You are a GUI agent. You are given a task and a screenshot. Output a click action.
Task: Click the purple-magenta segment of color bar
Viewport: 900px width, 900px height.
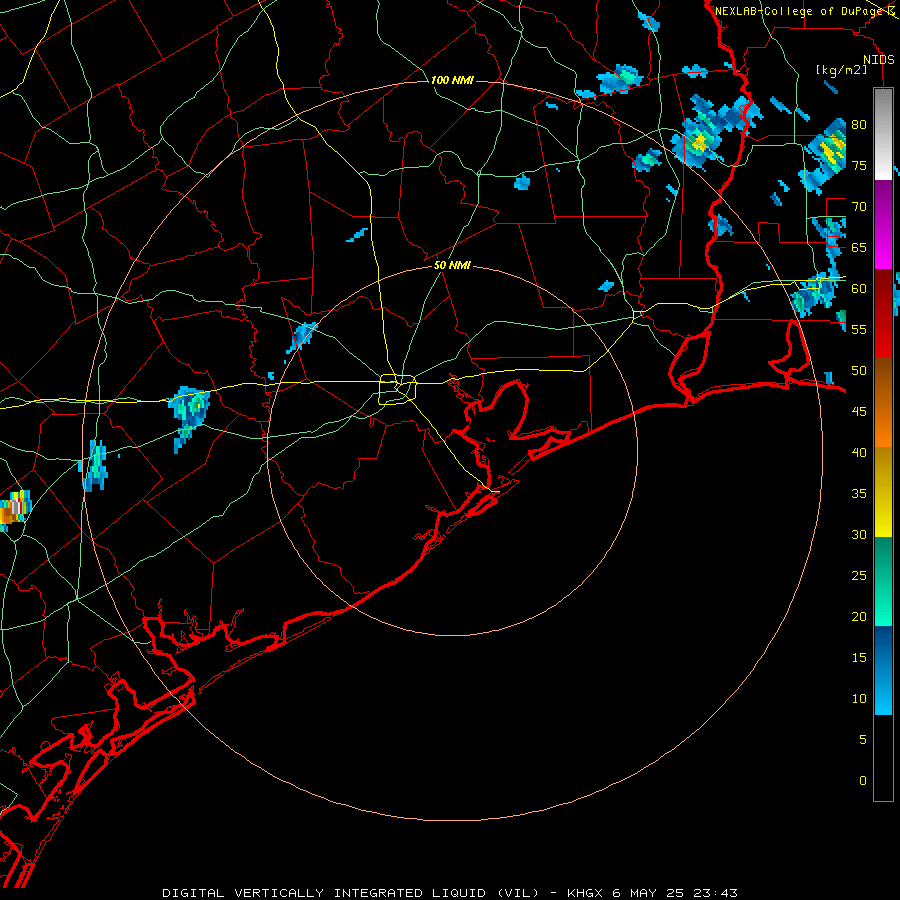tap(883, 225)
